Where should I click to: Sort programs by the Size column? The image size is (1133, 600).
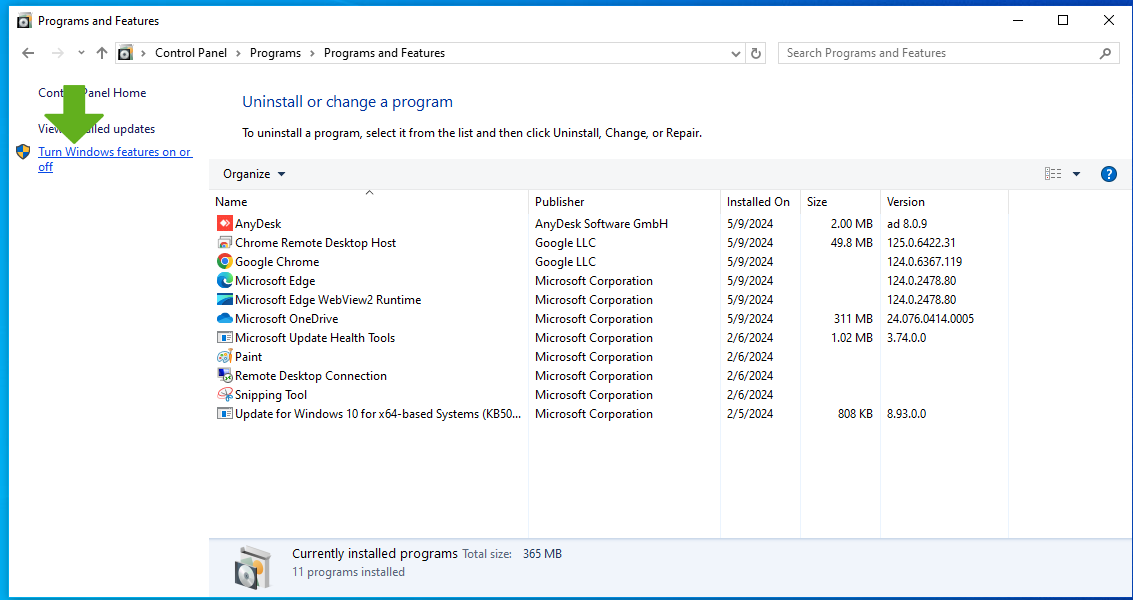pos(817,202)
